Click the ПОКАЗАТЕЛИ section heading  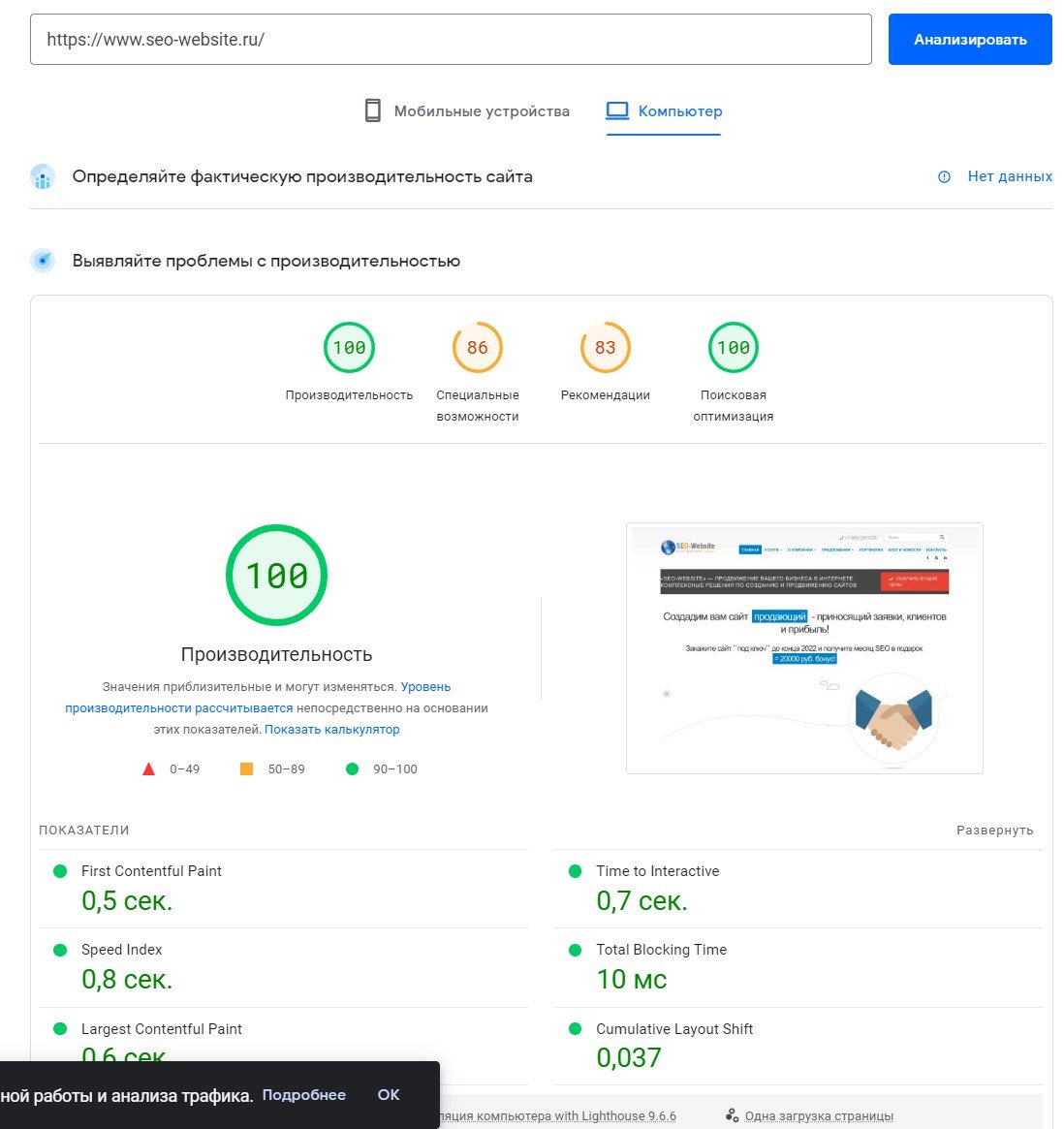click(83, 831)
